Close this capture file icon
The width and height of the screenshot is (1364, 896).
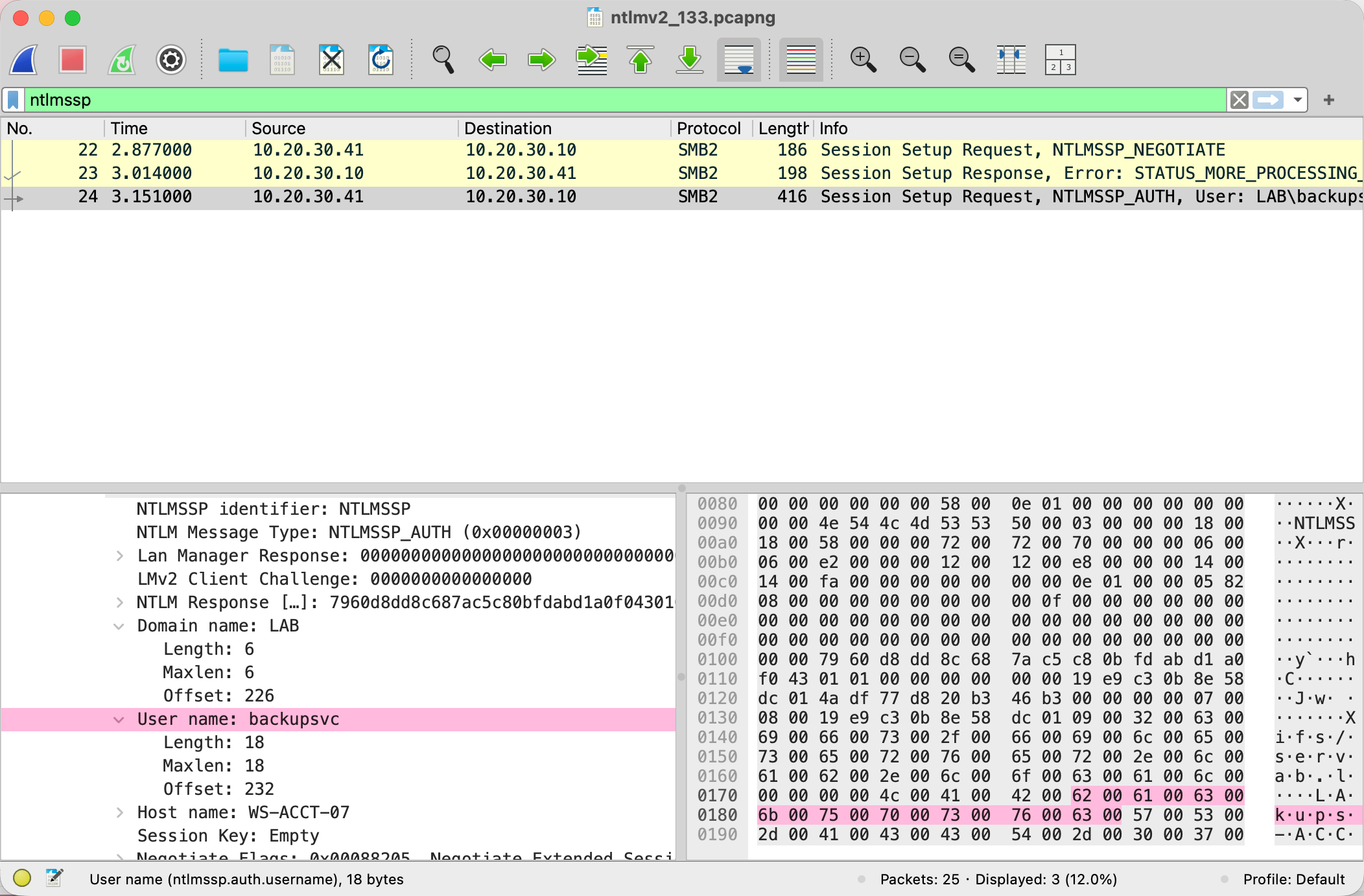(x=332, y=60)
